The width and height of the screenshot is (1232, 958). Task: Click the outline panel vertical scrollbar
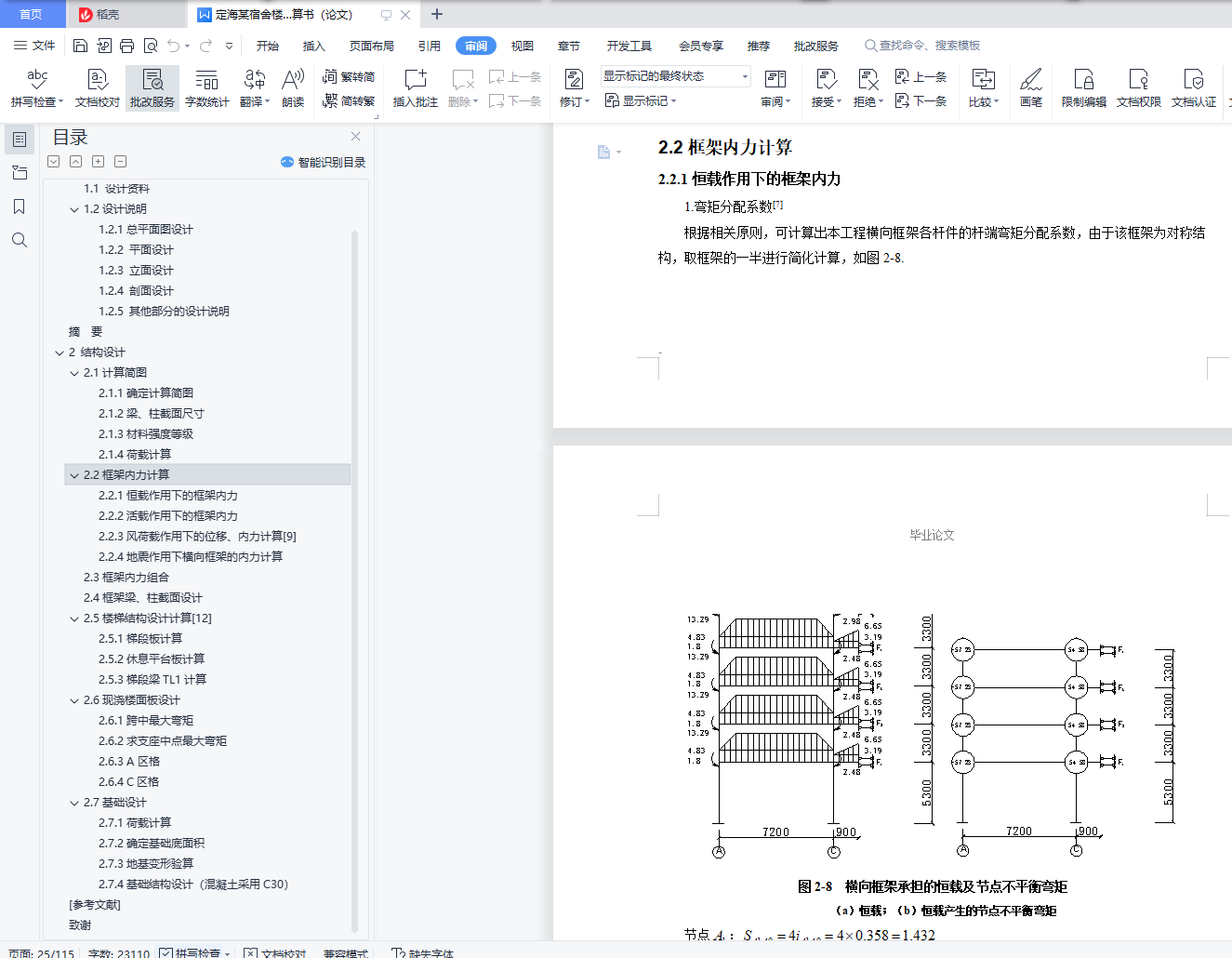pos(354,581)
